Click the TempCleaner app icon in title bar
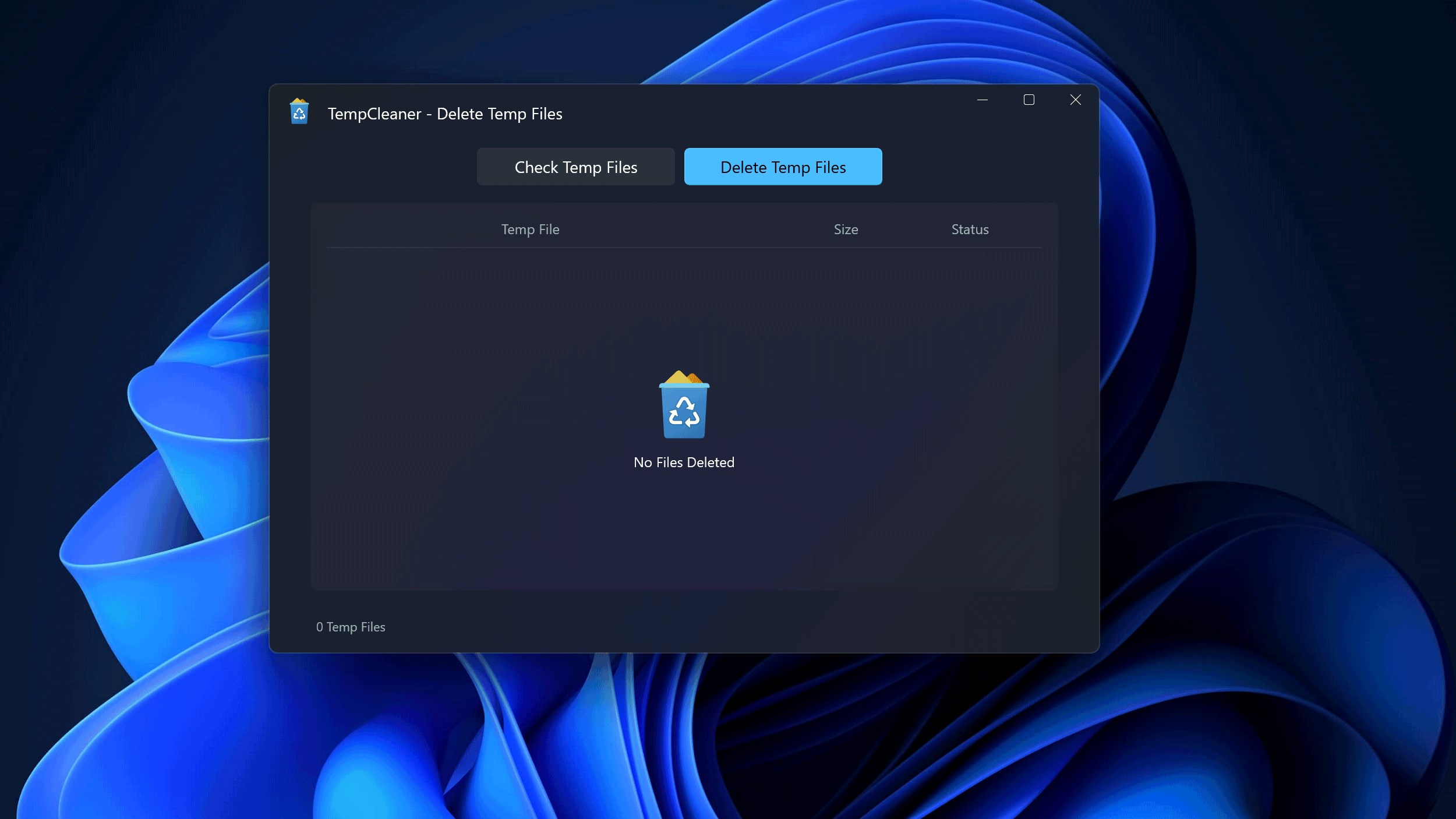The image size is (1456, 819). coord(299,112)
